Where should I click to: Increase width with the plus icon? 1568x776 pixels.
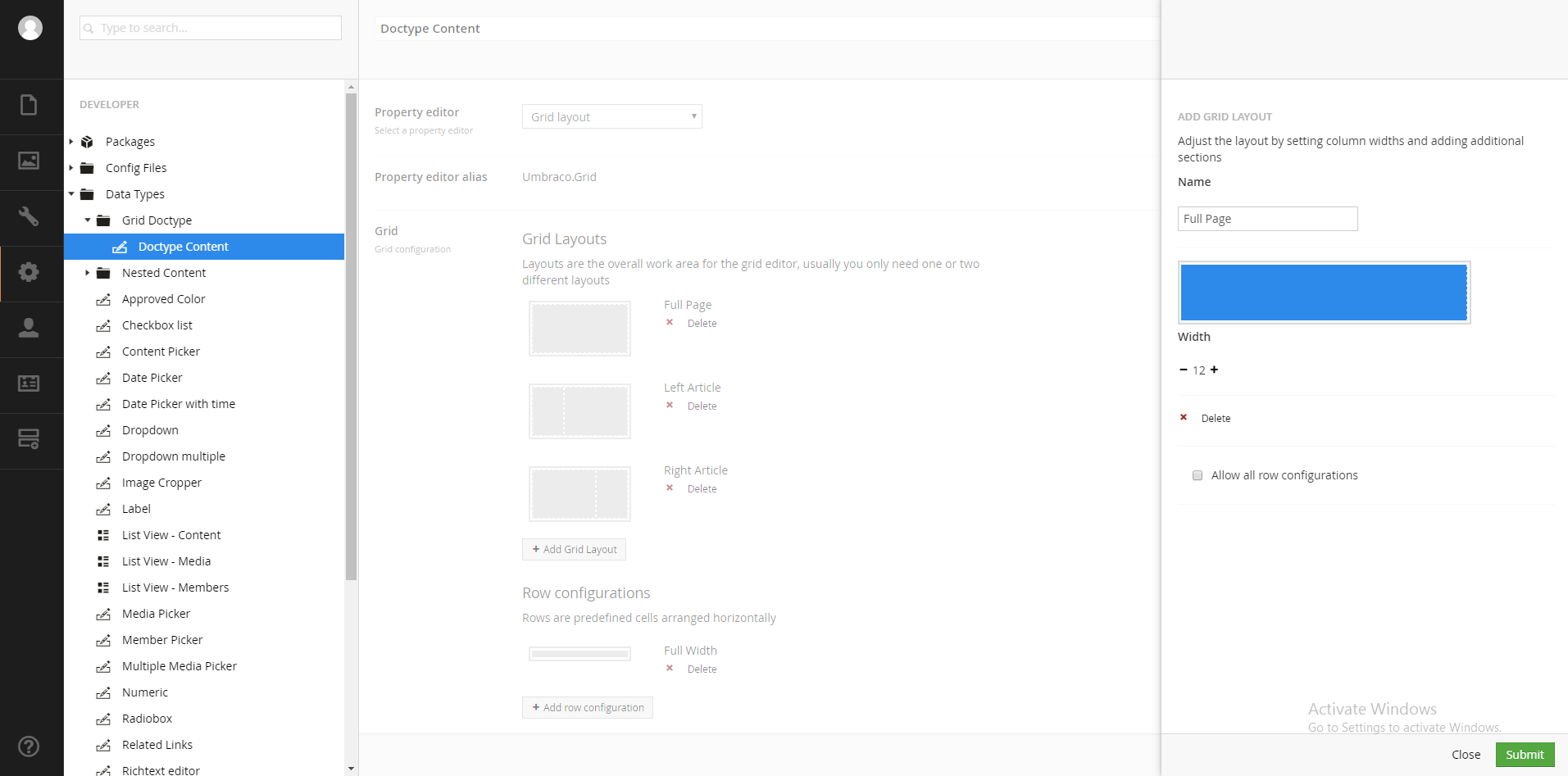click(1214, 370)
